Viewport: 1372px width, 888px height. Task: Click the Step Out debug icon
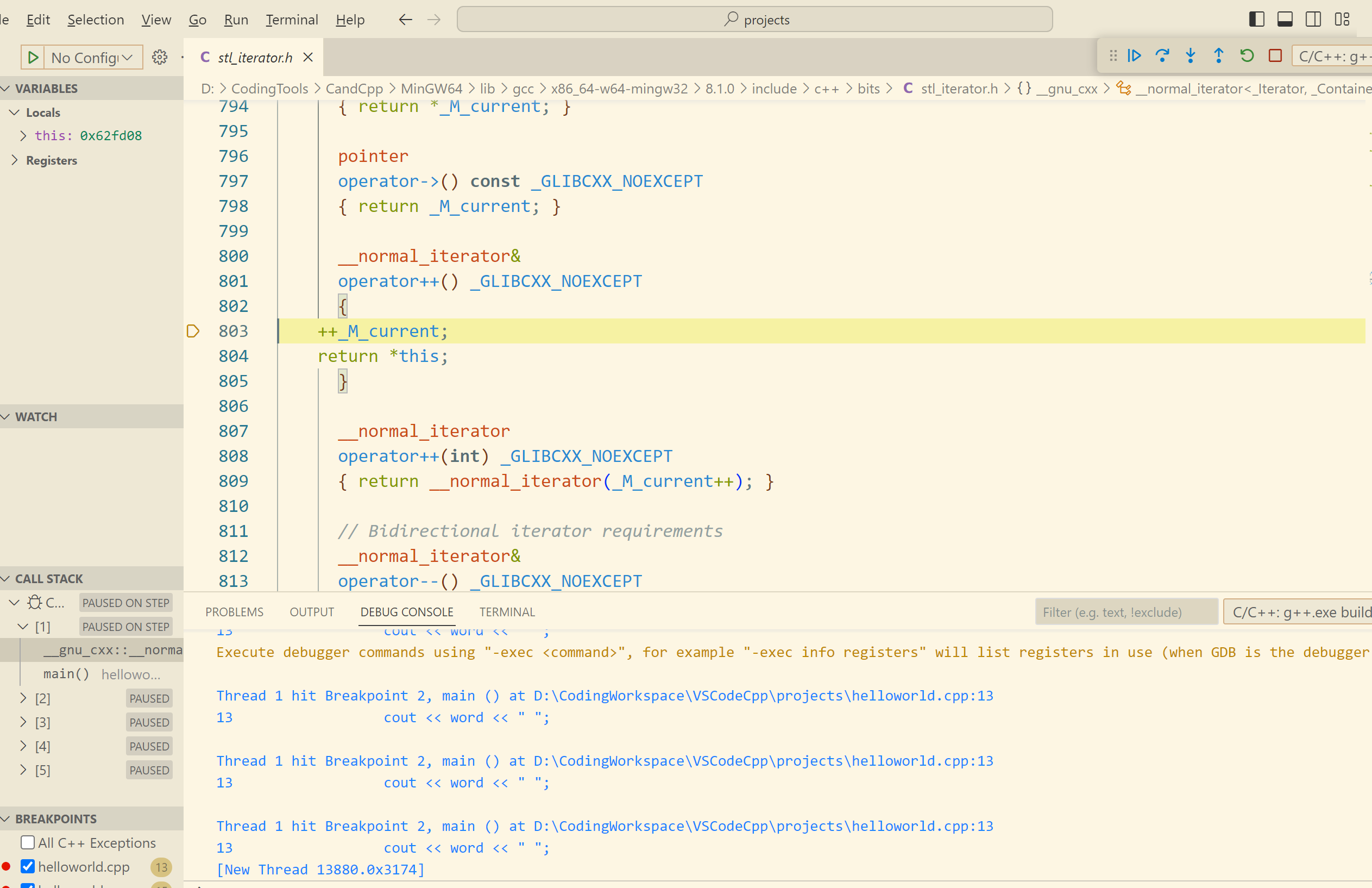pyautogui.click(x=1219, y=55)
